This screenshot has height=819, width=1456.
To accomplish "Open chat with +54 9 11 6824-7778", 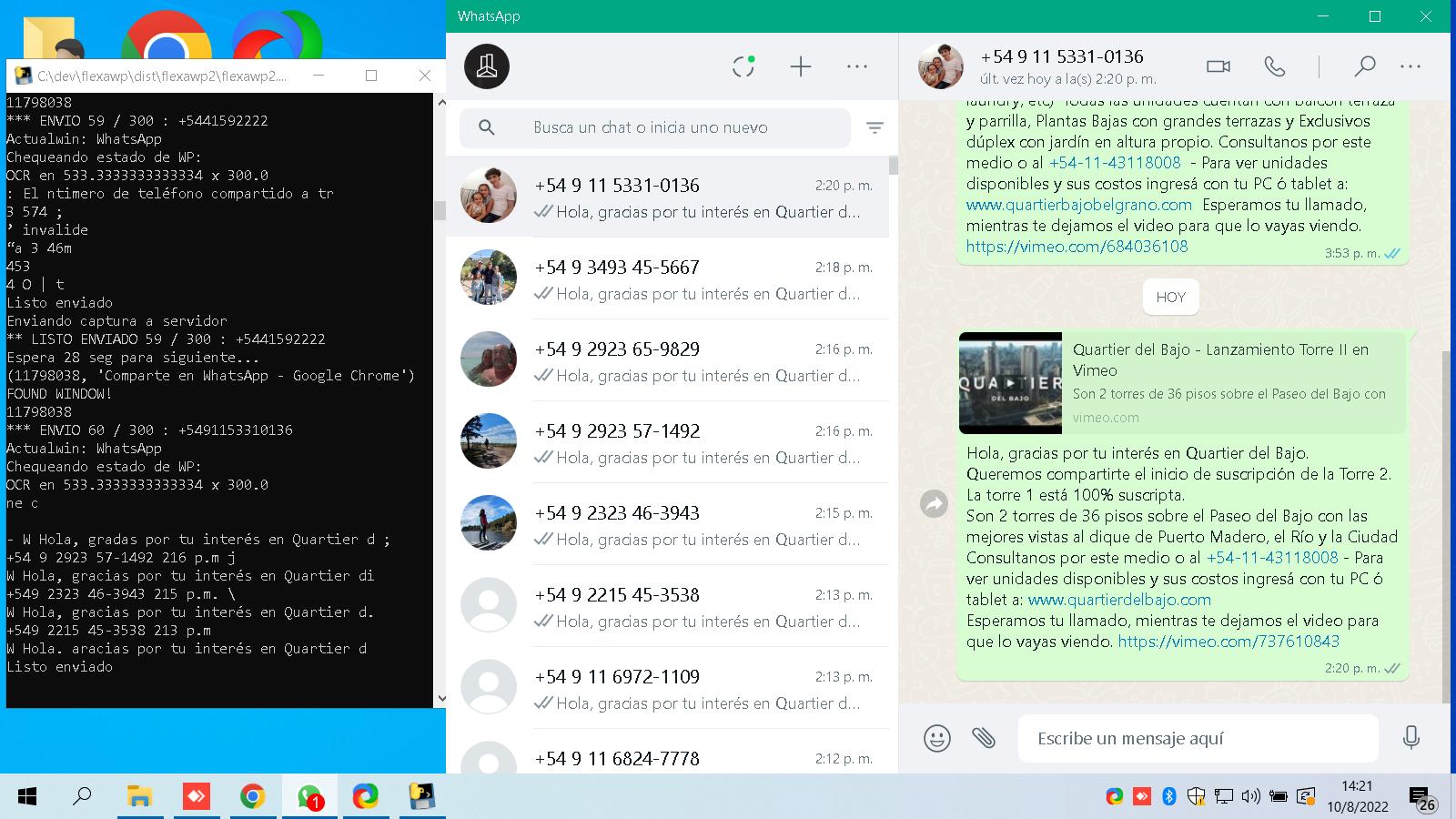I will pyautogui.click(x=667, y=752).
